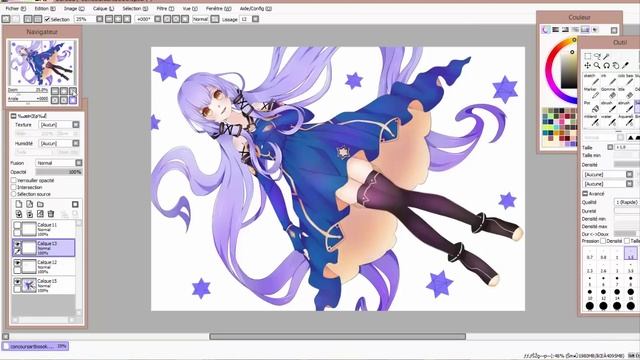Open the Calque menu

tap(103, 8)
